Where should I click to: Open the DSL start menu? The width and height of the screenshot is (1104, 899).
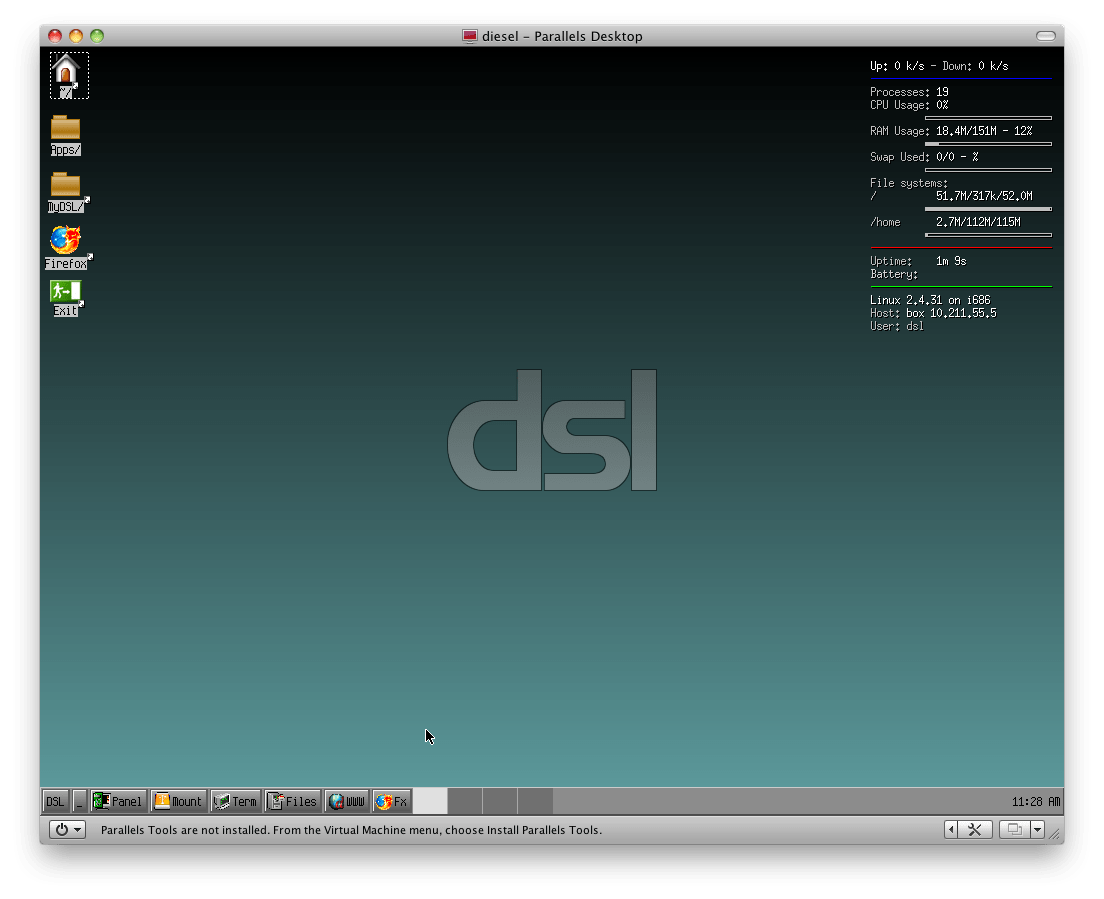click(x=54, y=801)
